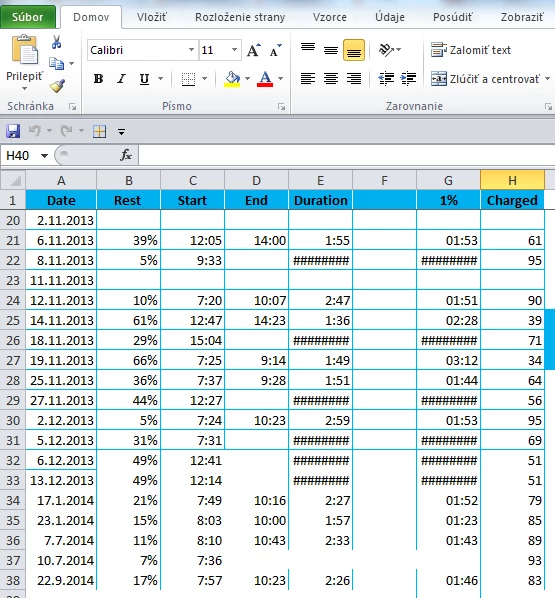Open underline style dropdown arrow

[161, 79]
